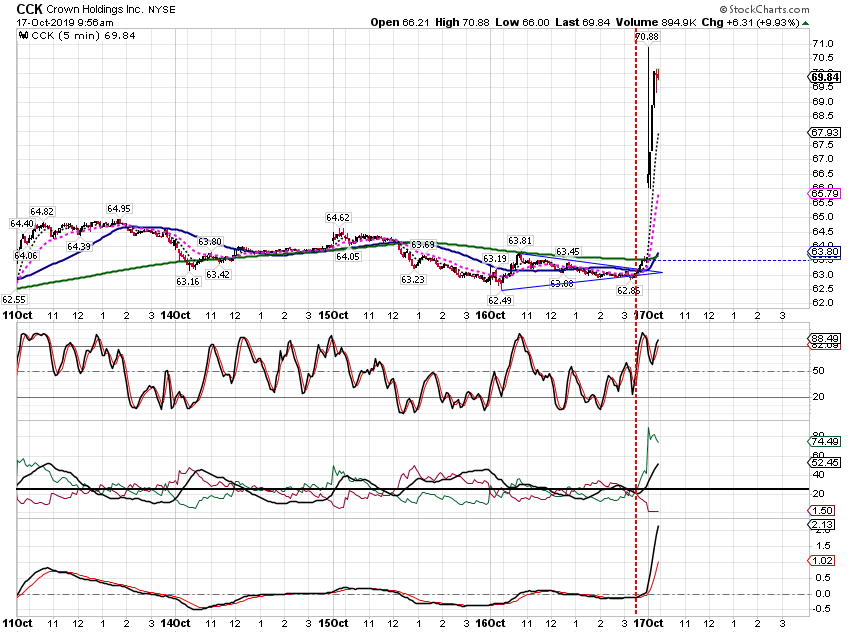
Task: Click the 2.13 MACD value tag
Action: [x=822, y=525]
